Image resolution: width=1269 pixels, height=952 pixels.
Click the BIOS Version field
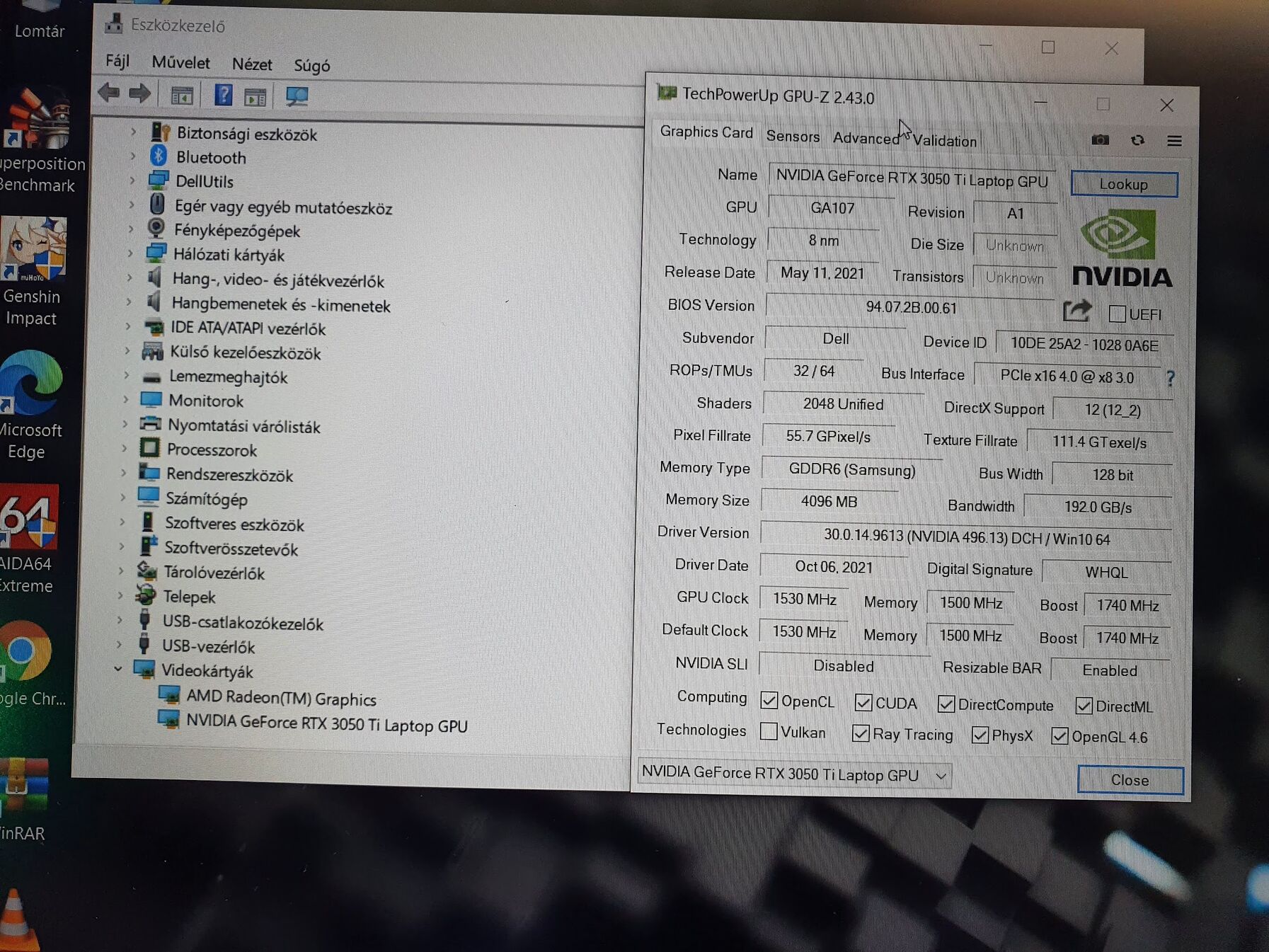(911, 307)
